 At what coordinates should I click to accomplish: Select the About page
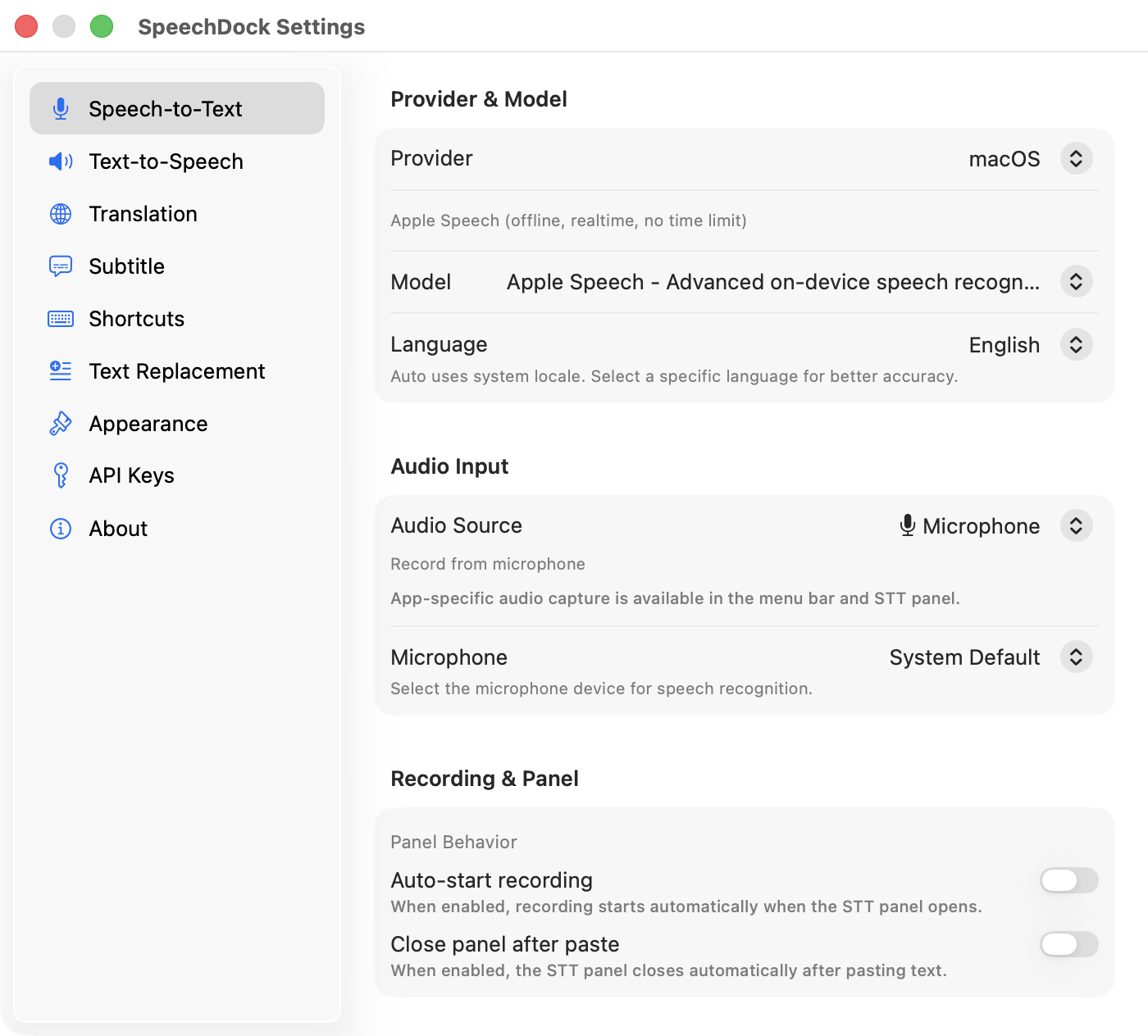[x=117, y=529]
